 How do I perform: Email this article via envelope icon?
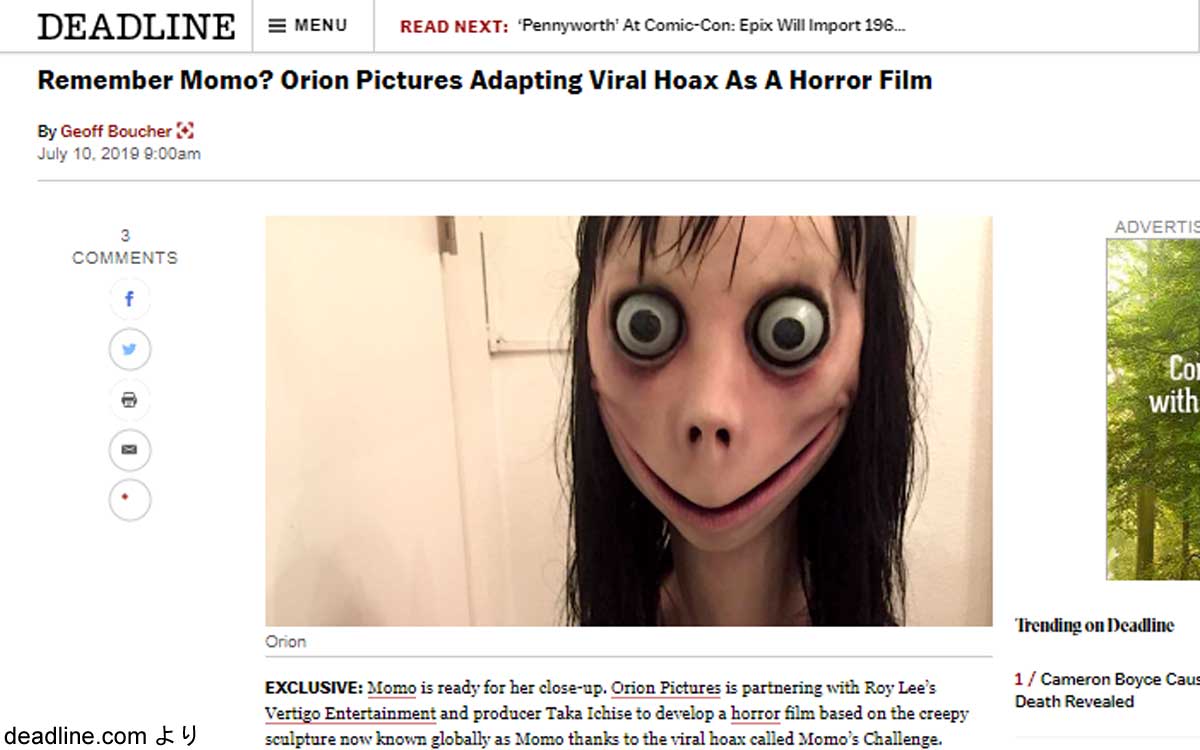click(x=129, y=450)
